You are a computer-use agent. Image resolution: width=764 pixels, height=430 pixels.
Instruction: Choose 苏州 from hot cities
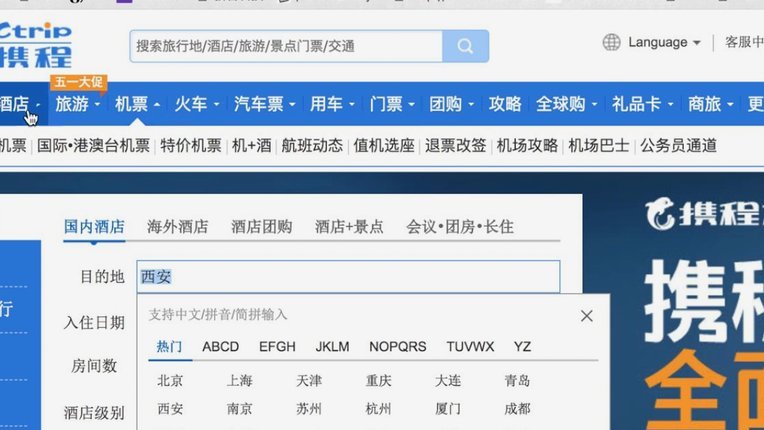(309, 409)
